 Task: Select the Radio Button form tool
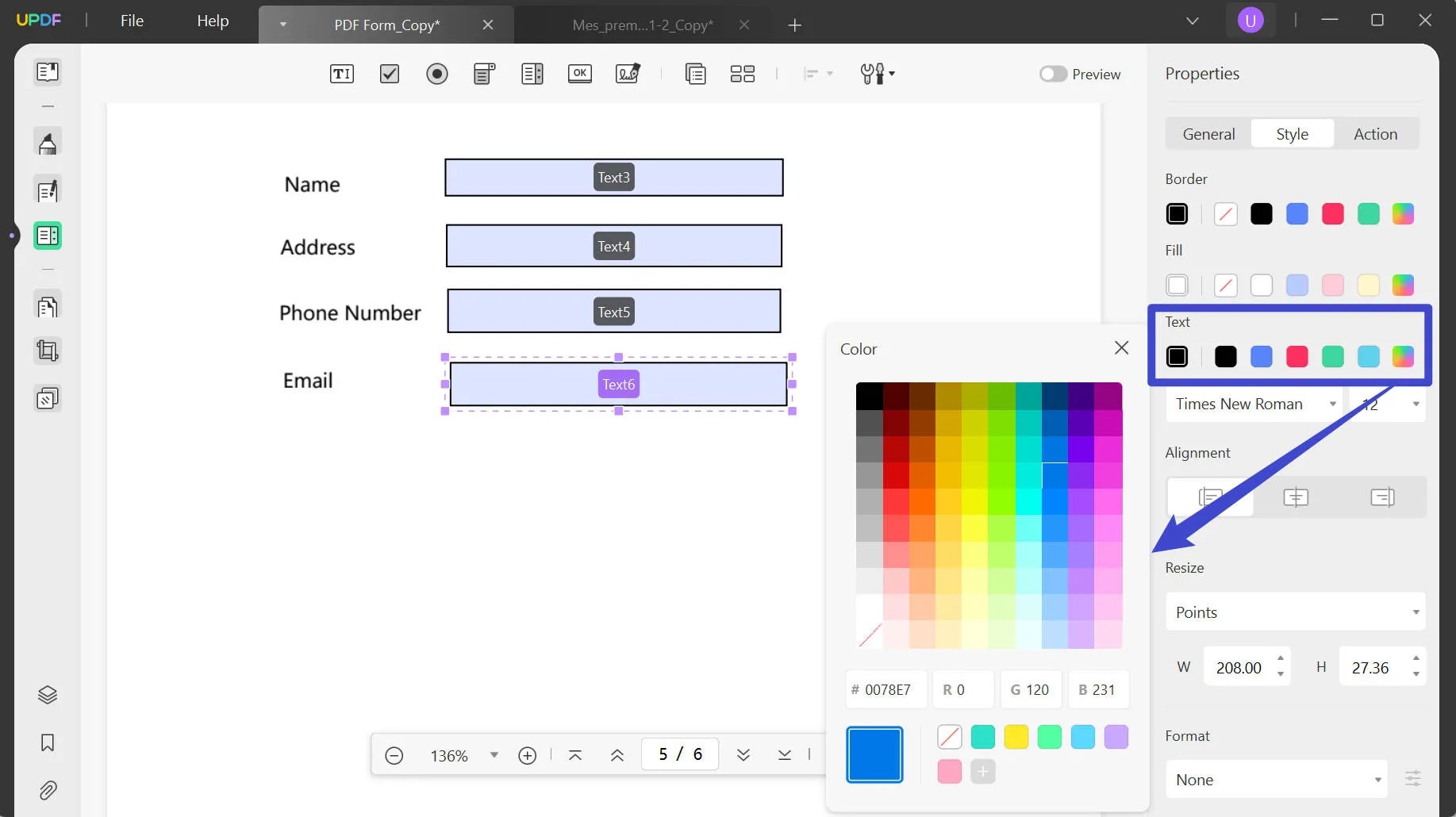click(x=437, y=74)
